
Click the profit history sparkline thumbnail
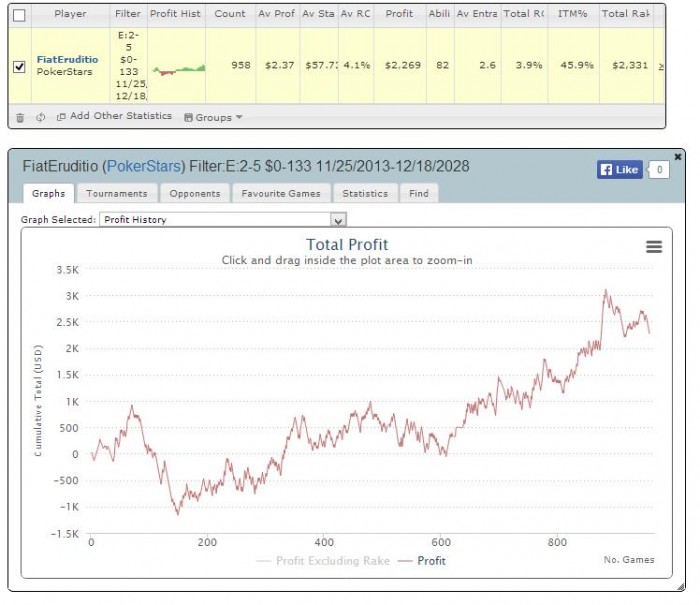pos(178,69)
